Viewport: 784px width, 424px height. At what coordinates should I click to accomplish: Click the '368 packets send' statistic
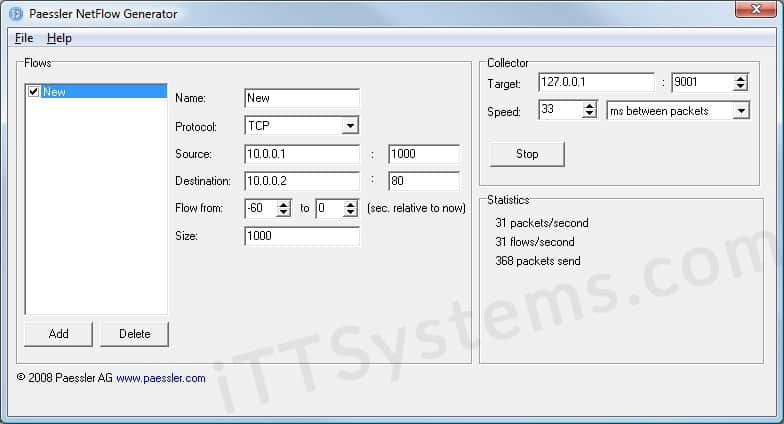point(538,261)
